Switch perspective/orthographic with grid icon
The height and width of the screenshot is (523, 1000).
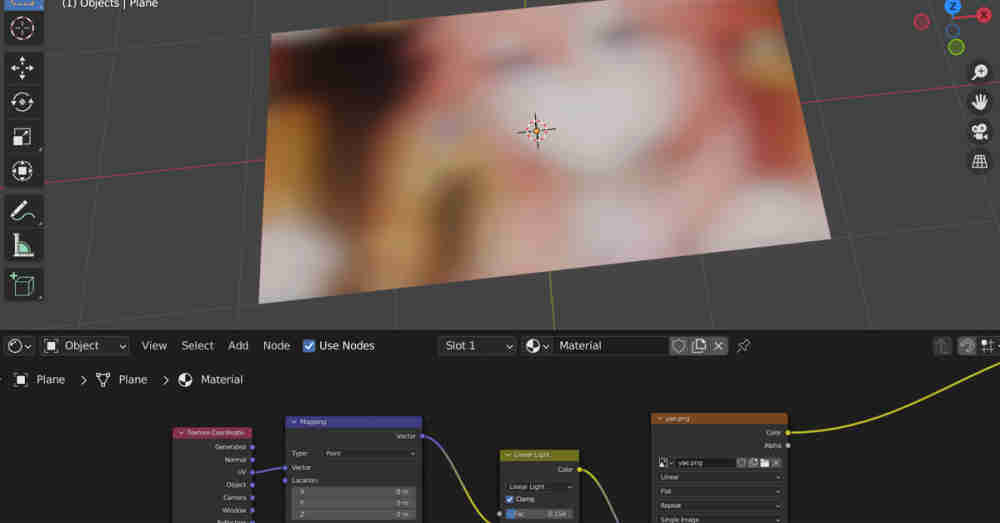coord(980,161)
